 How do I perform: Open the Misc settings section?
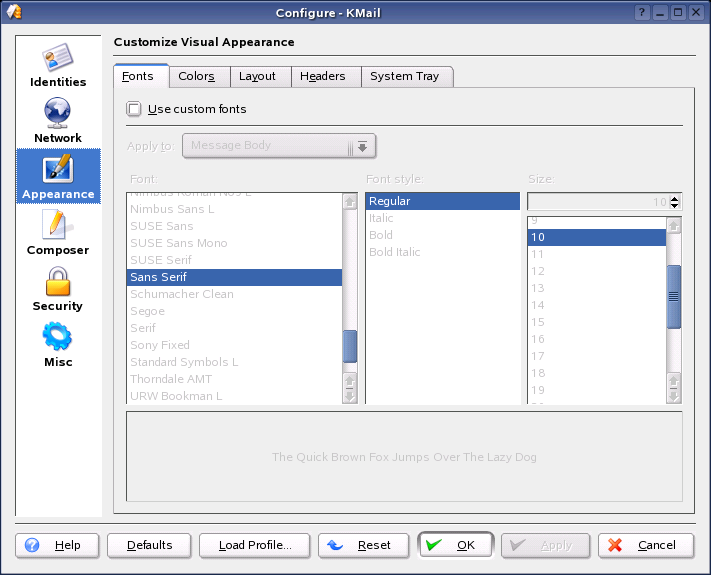pos(58,344)
